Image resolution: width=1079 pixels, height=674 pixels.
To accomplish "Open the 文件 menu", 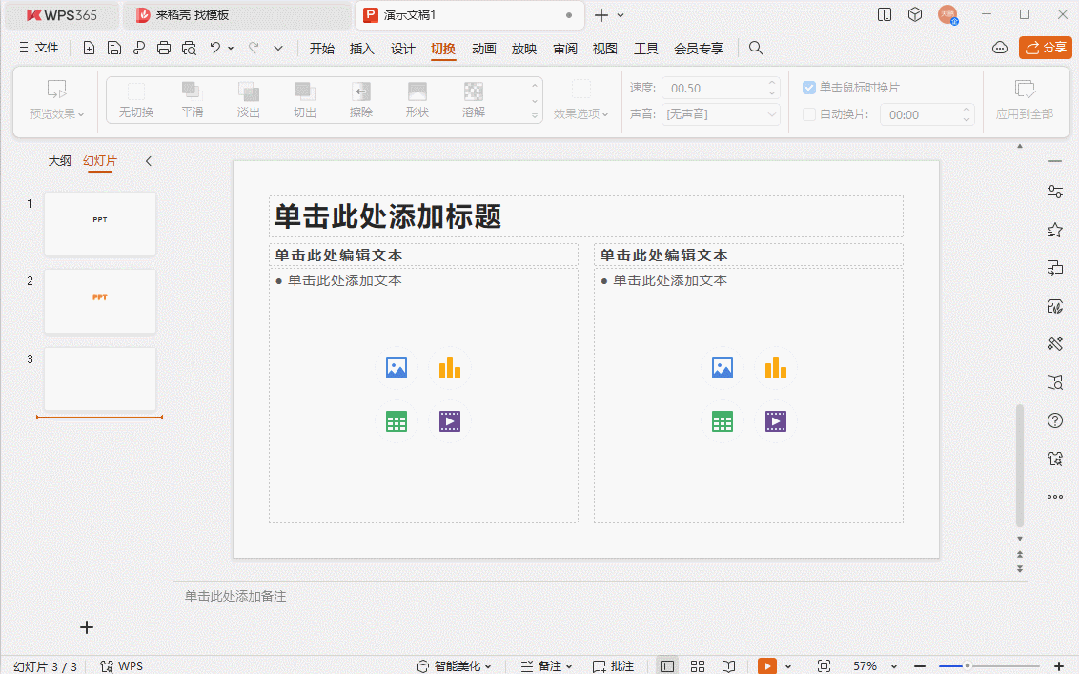I will [39, 48].
